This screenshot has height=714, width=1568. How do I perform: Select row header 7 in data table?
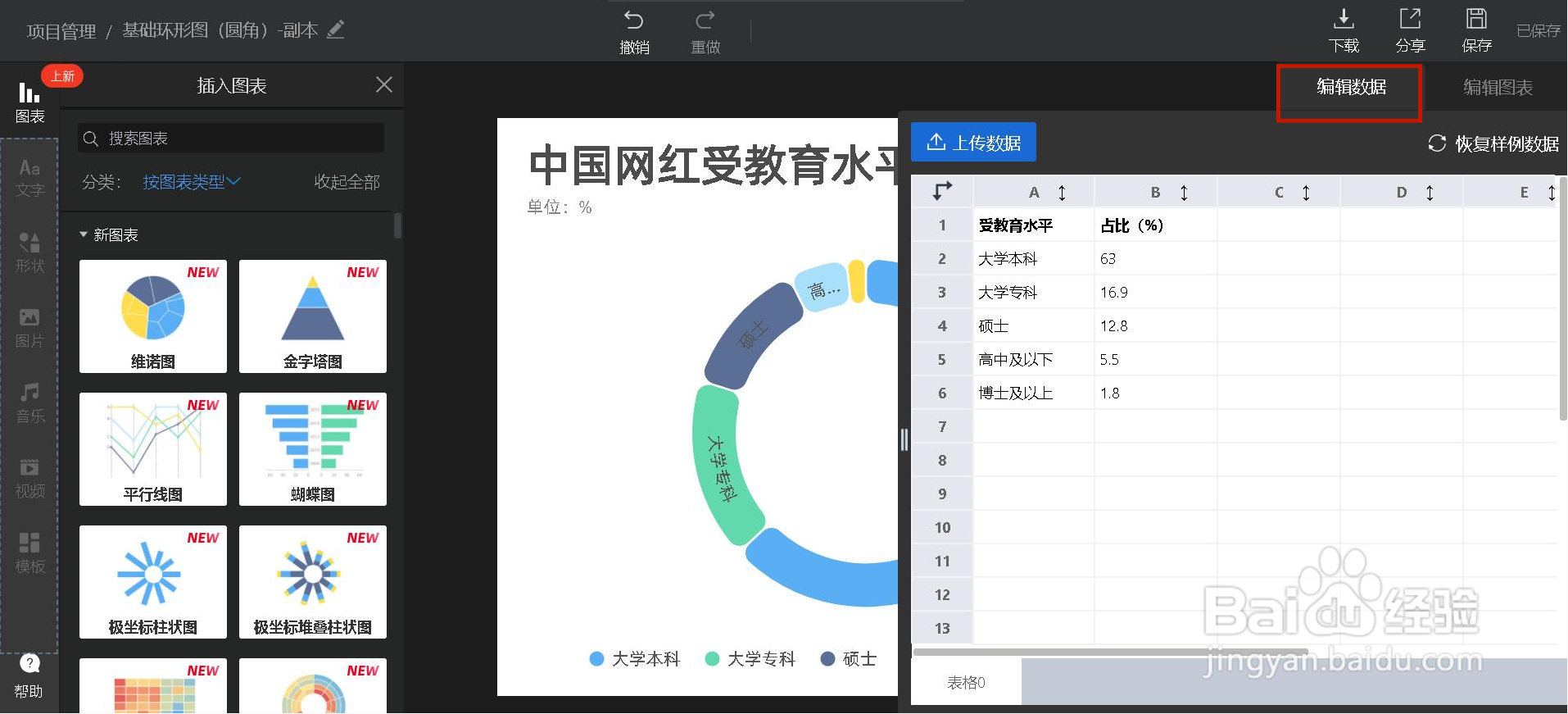coord(942,427)
